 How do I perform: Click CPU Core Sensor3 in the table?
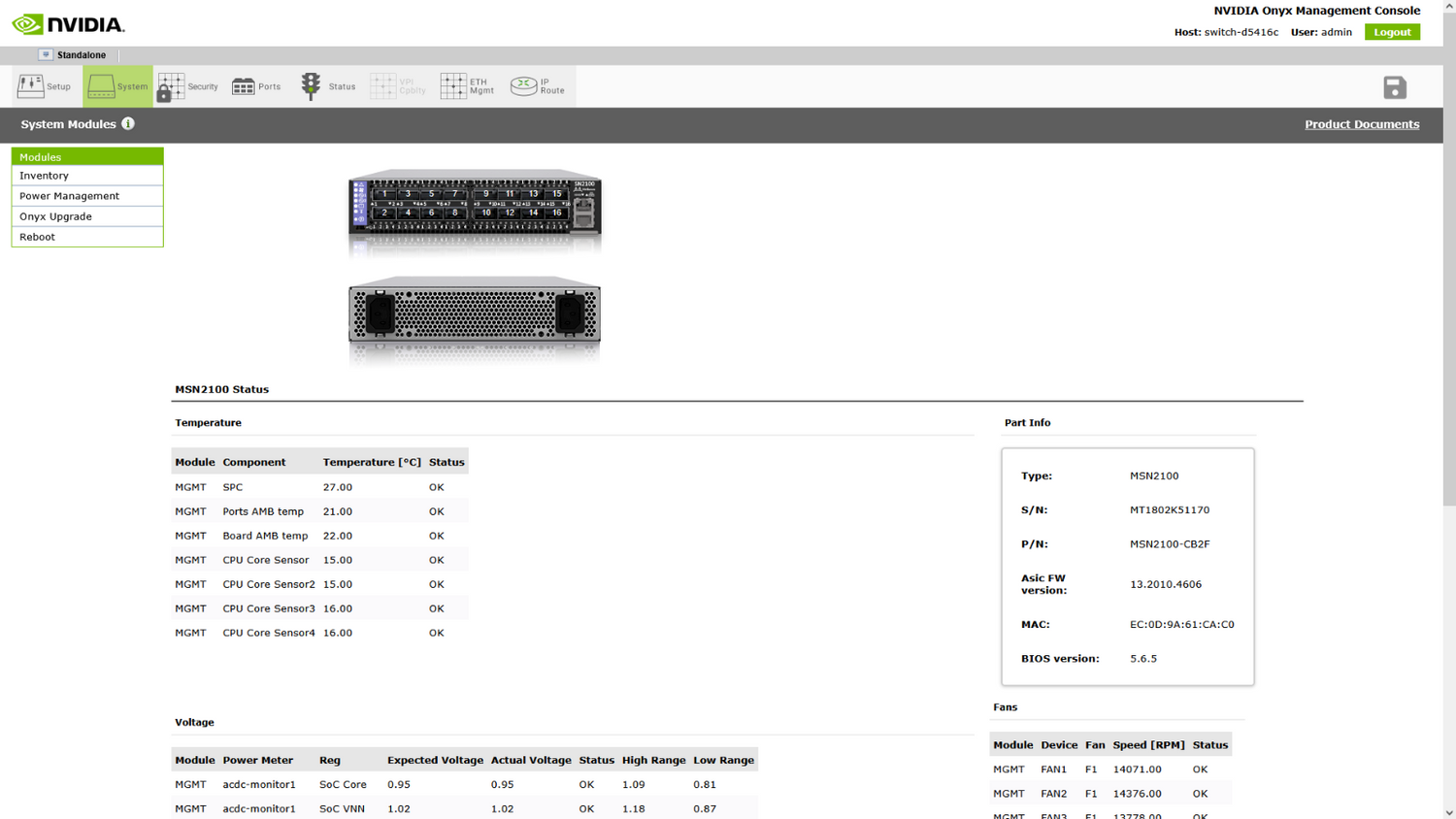(x=269, y=608)
